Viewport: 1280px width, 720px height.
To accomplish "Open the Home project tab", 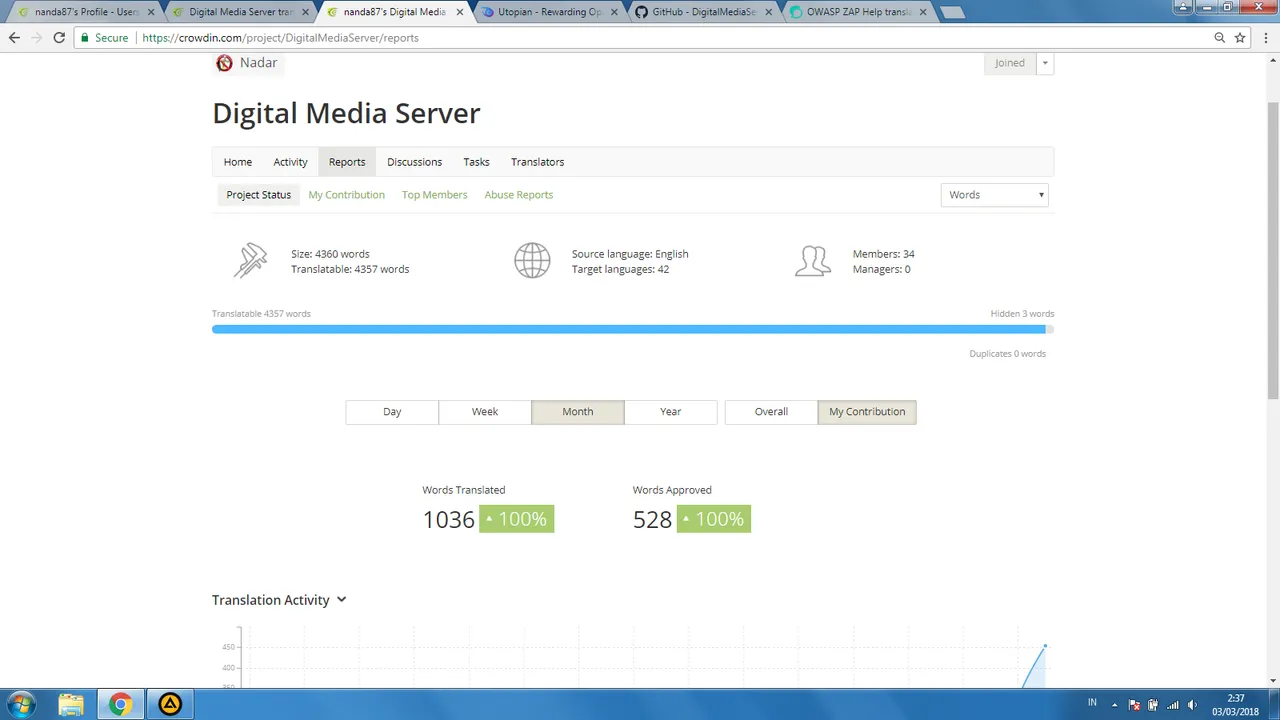I will pos(238,162).
